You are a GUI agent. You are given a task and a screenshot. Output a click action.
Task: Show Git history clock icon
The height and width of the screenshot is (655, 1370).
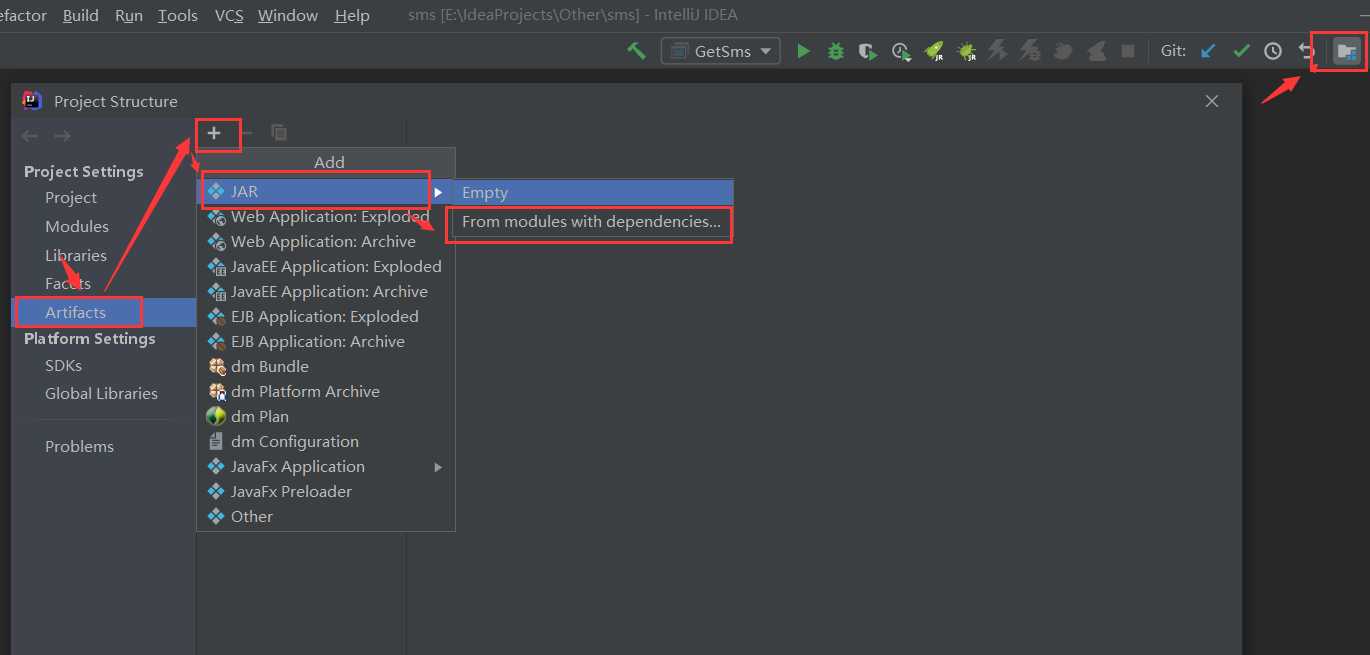coord(1273,51)
